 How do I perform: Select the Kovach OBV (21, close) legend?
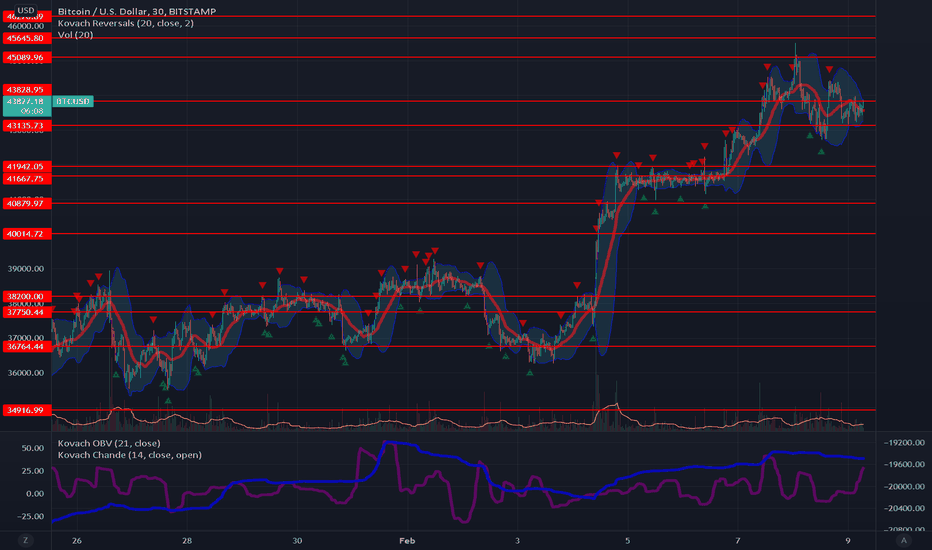coord(109,443)
